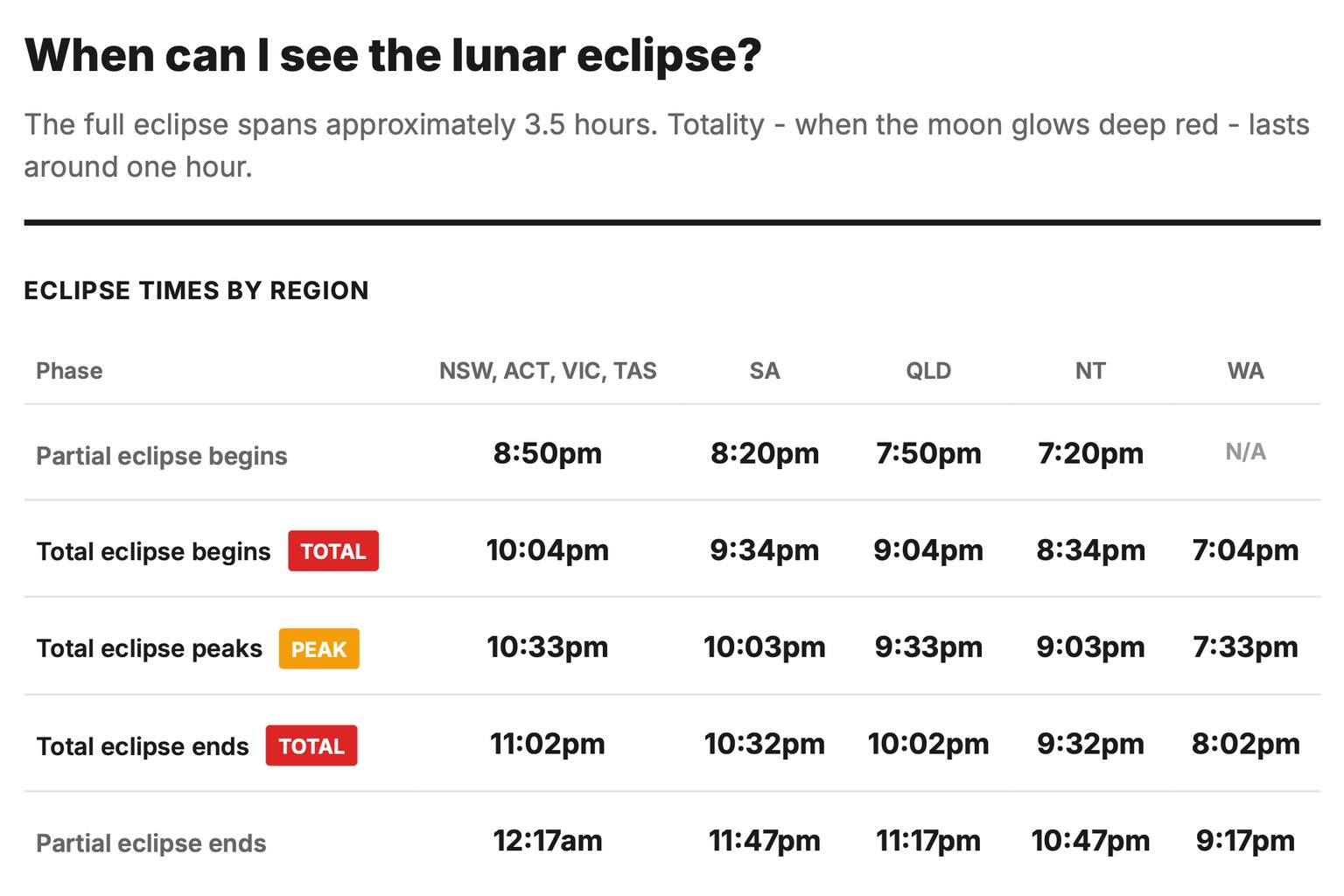Select the QLD column header

[928, 371]
